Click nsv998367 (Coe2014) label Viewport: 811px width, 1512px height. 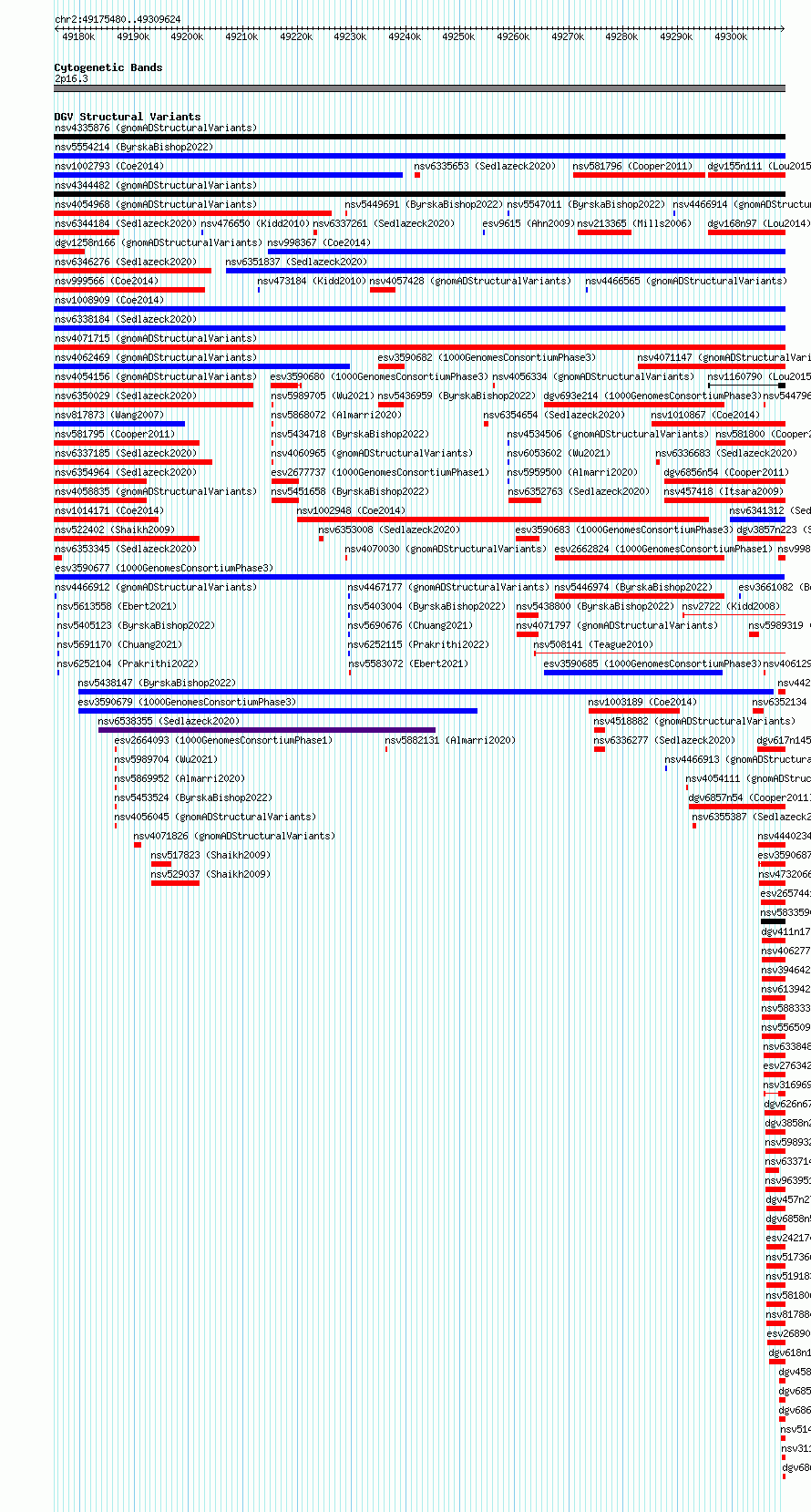319,242
